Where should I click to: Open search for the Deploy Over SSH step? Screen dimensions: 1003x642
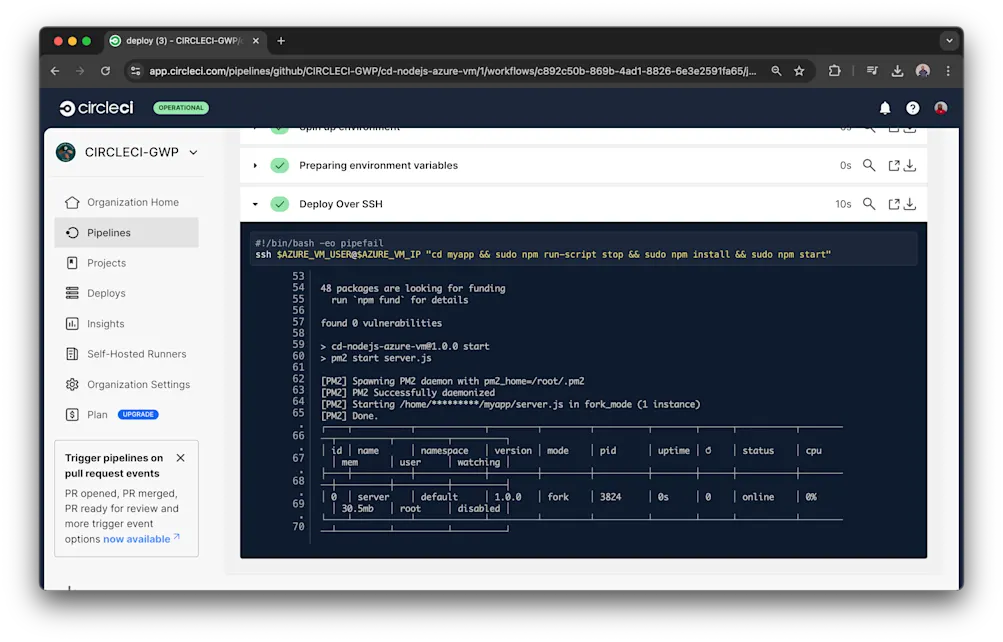click(x=869, y=203)
